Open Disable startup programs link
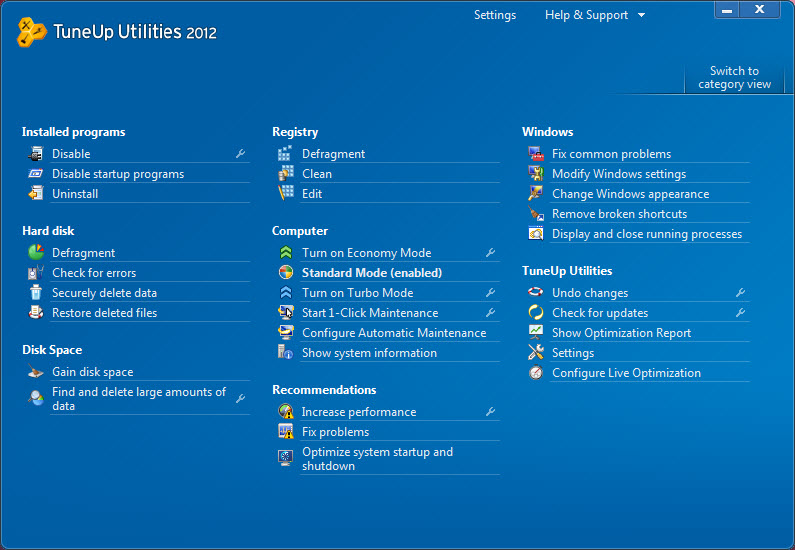This screenshot has width=795, height=550. (118, 174)
